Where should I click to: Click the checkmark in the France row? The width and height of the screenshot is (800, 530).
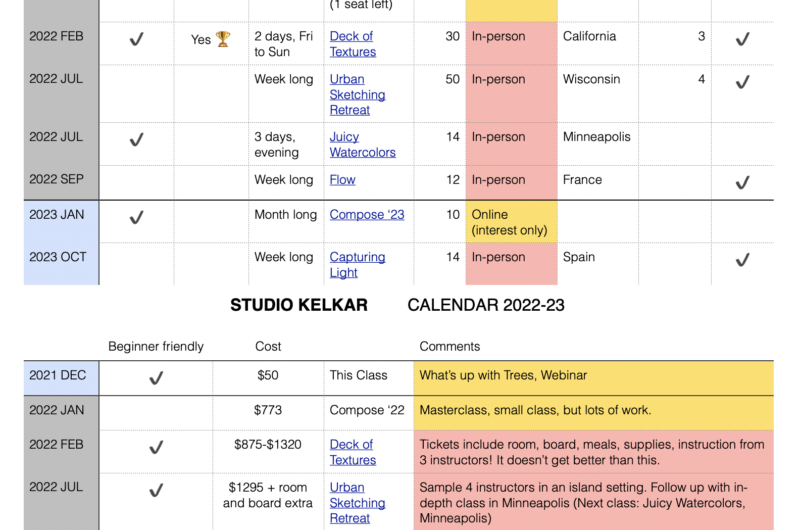coord(742,182)
